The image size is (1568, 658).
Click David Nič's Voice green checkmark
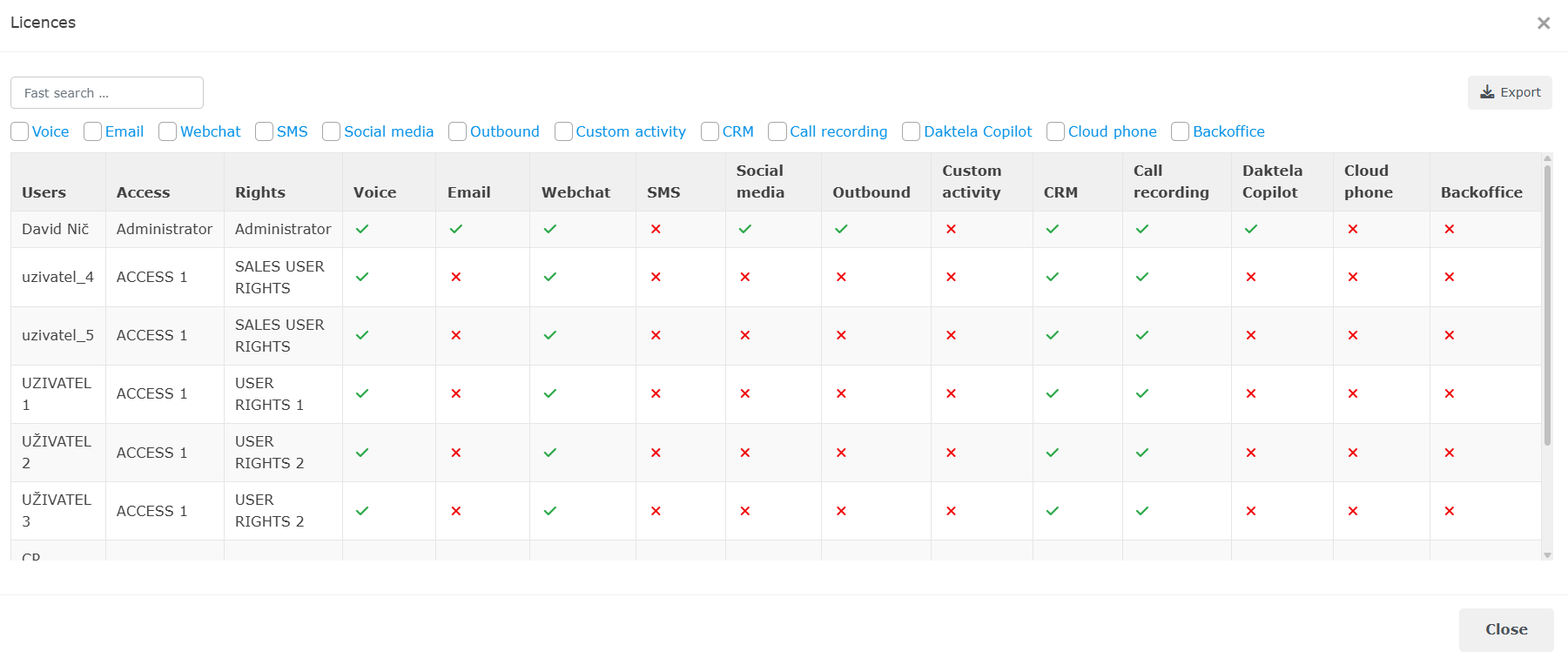pos(362,229)
